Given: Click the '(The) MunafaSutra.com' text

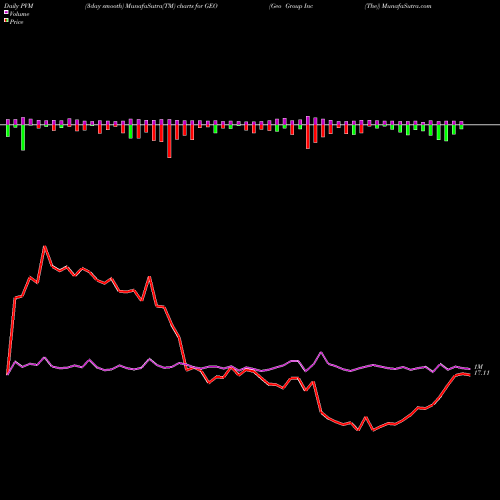Looking at the screenshot, I should pos(398,6).
